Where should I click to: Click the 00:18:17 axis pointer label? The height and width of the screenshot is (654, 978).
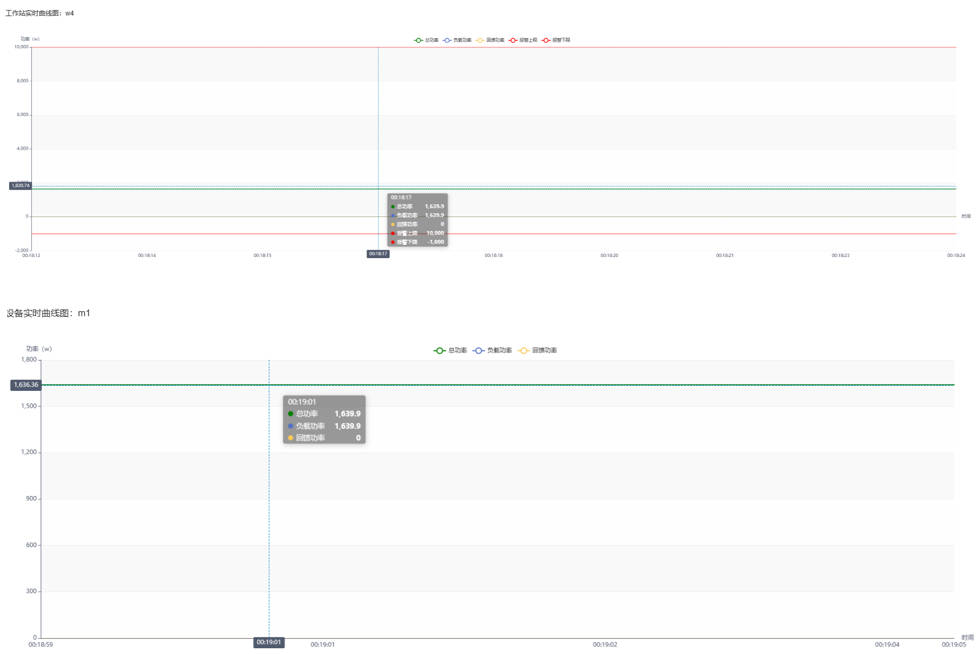coord(378,254)
